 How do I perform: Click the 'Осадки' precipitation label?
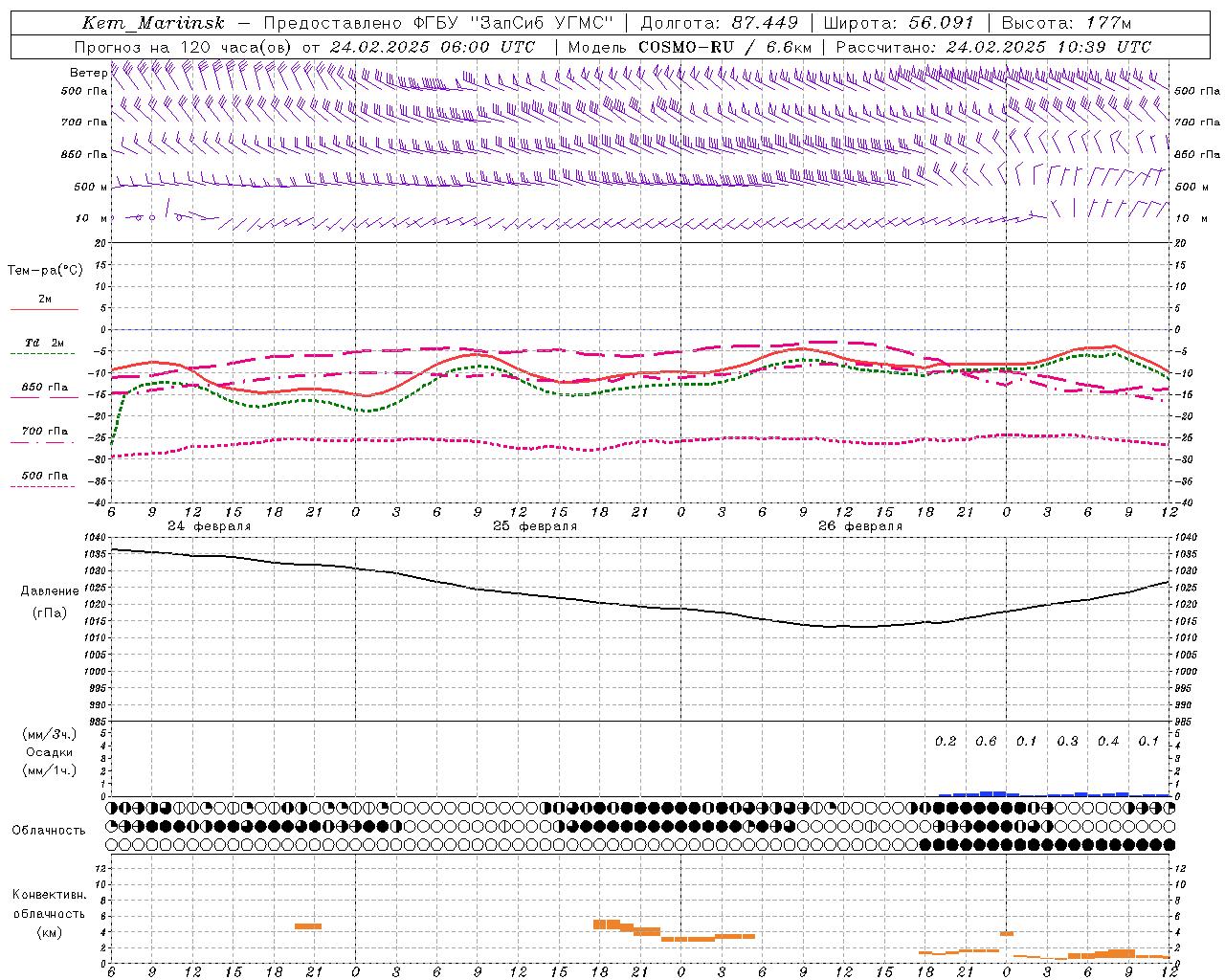coord(49,752)
